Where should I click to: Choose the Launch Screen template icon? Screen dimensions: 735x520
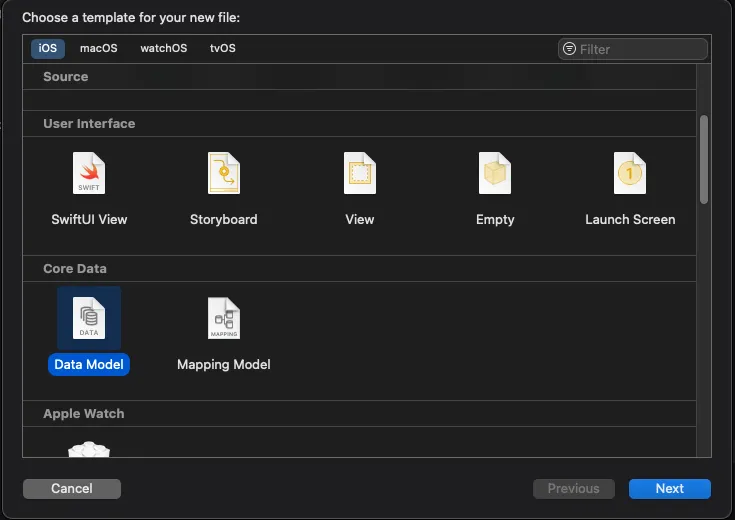[630, 173]
